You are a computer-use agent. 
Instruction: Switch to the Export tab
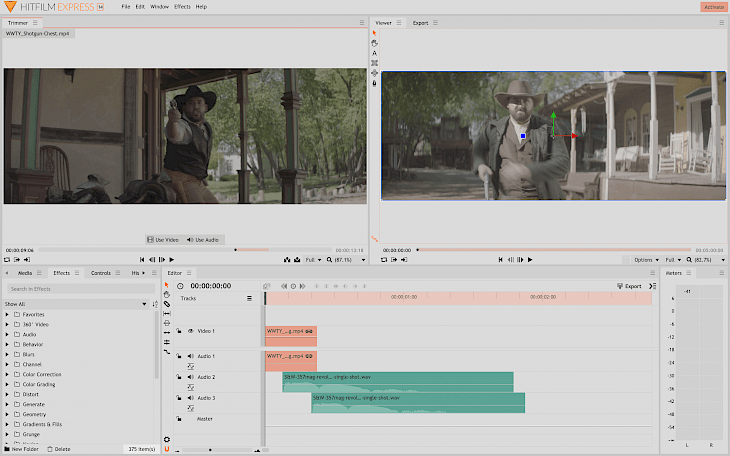(420, 23)
